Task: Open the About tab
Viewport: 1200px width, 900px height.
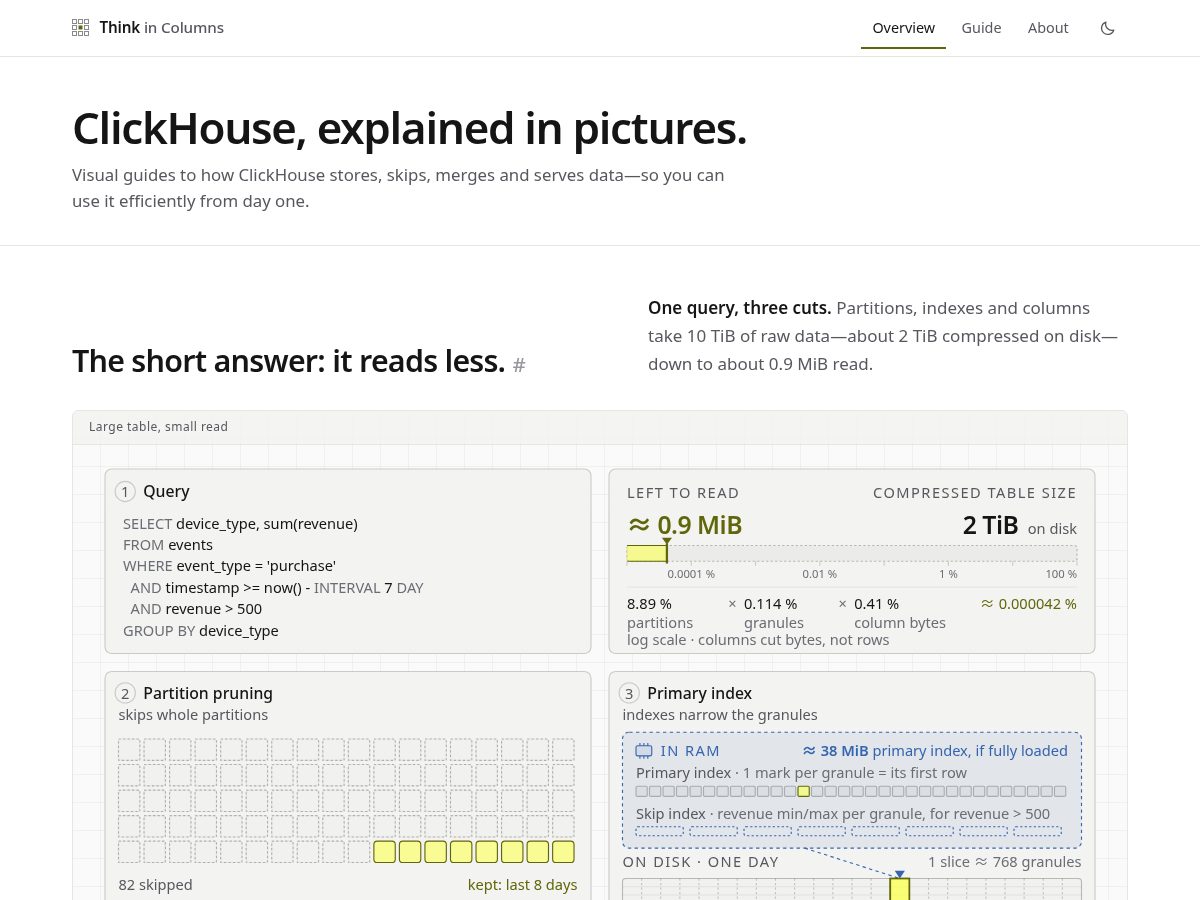Action: pos(1048,28)
